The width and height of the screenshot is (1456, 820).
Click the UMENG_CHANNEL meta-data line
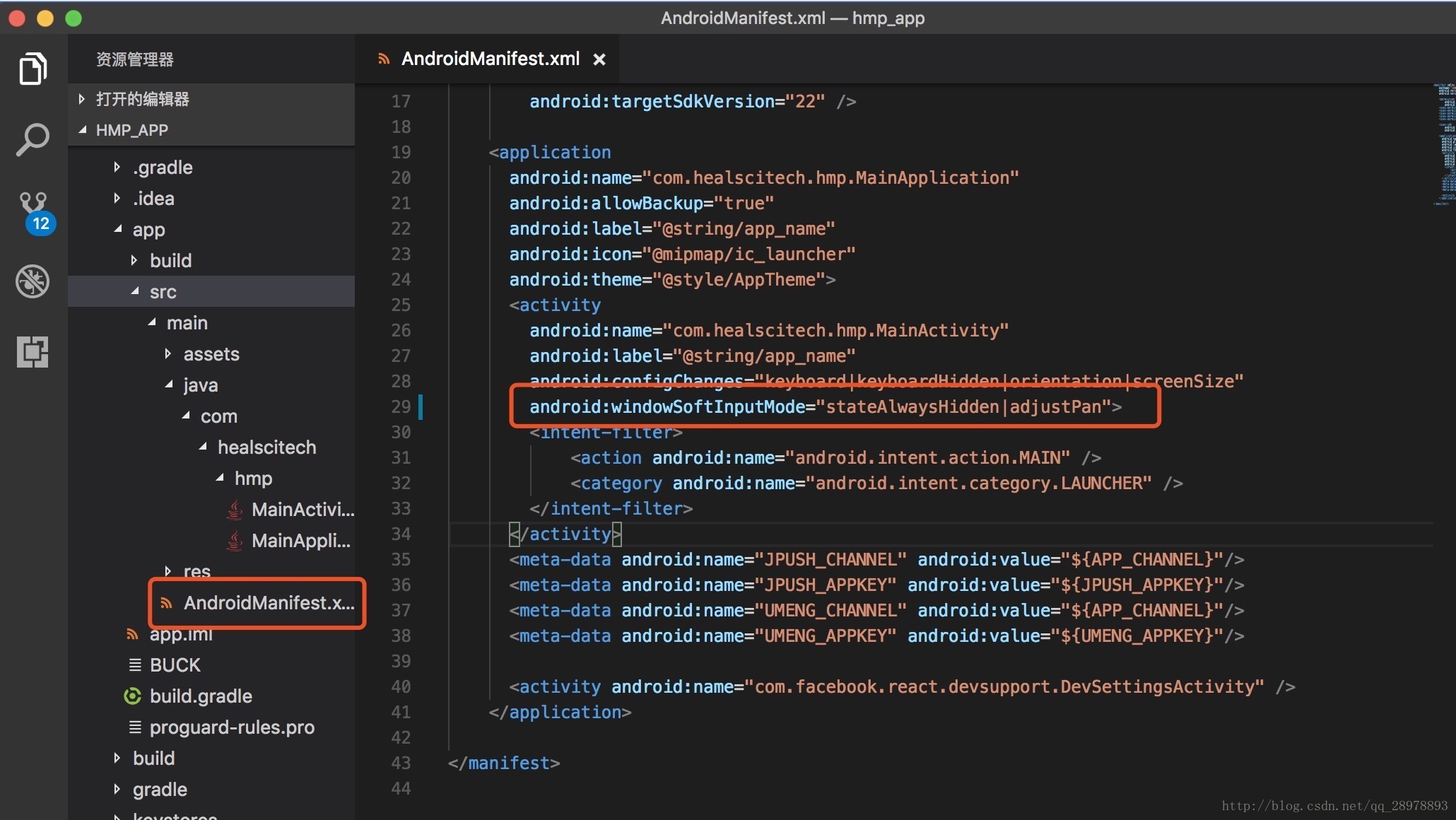click(x=876, y=611)
